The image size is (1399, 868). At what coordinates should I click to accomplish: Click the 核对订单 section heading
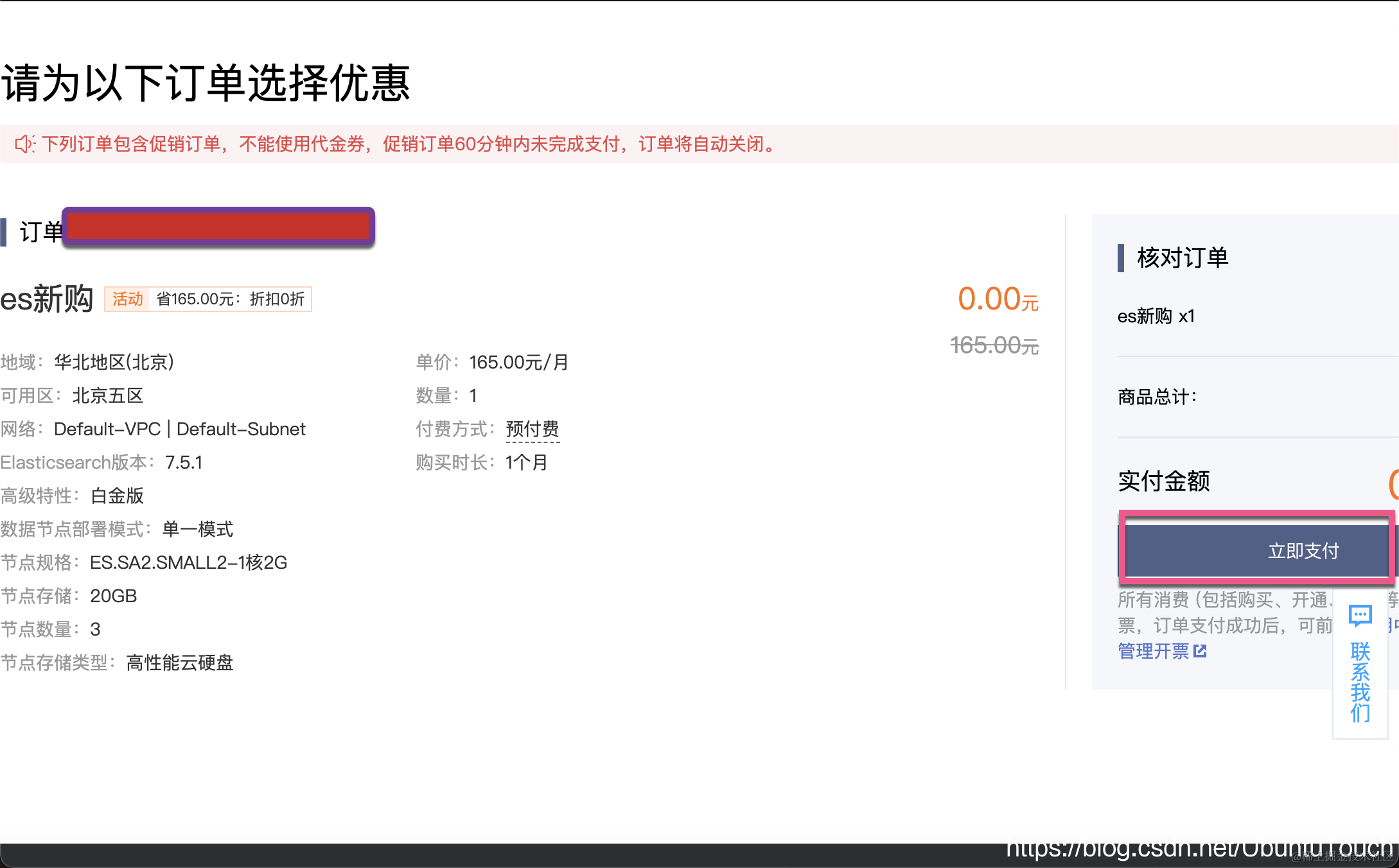pyautogui.click(x=1182, y=257)
